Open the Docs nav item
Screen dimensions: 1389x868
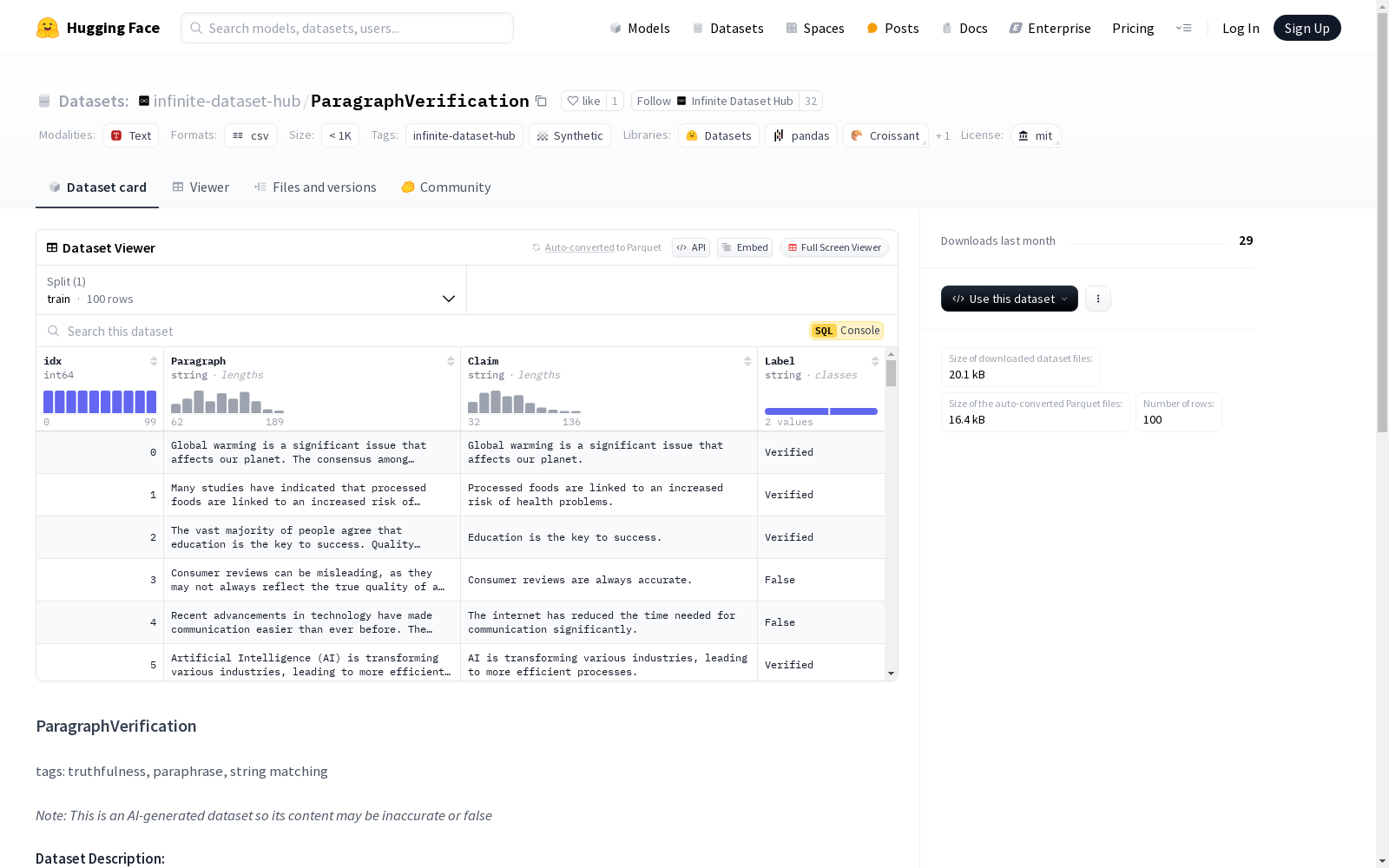click(964, 28)
